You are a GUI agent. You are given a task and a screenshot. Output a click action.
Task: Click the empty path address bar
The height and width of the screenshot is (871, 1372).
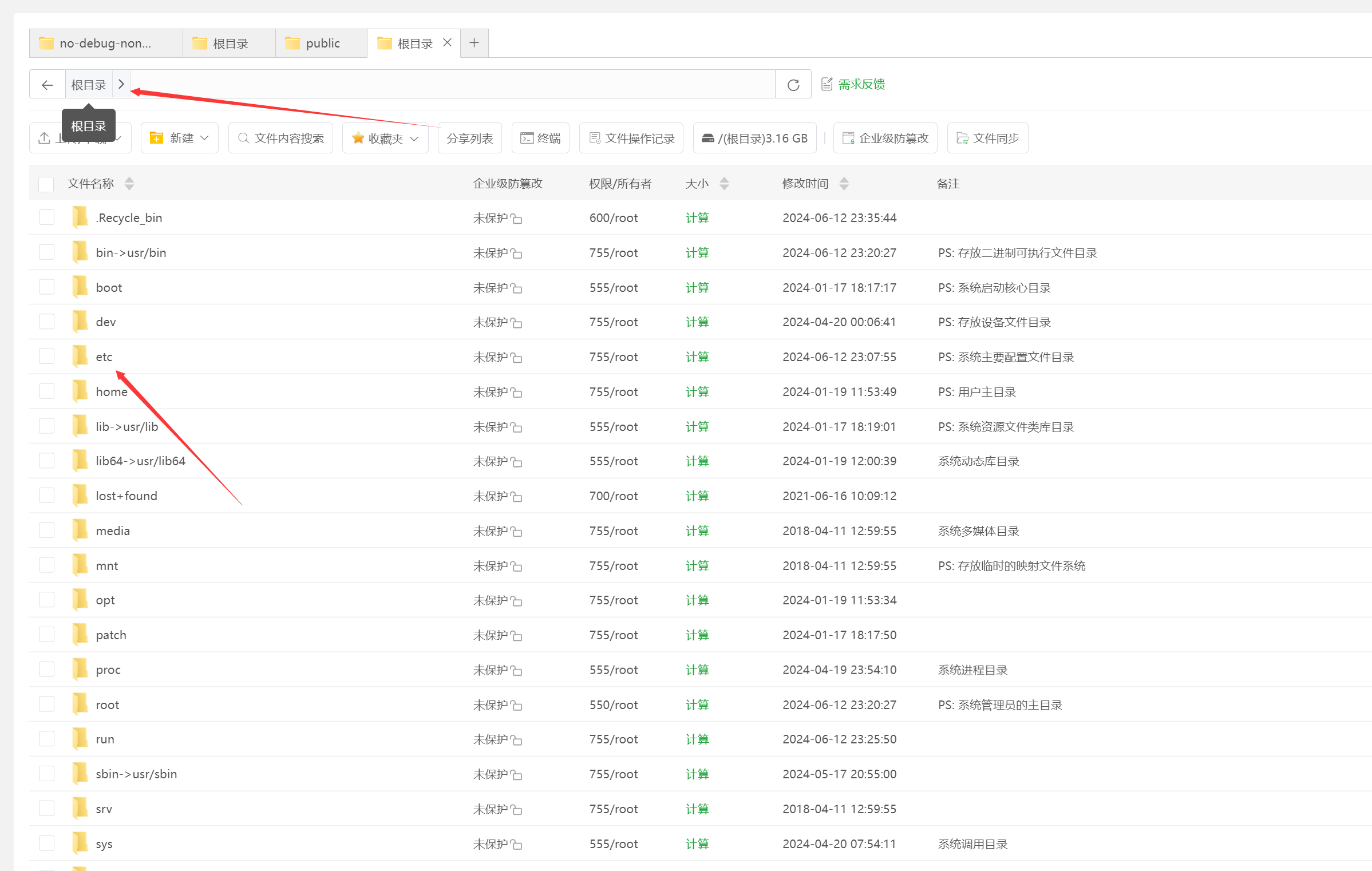452,85
